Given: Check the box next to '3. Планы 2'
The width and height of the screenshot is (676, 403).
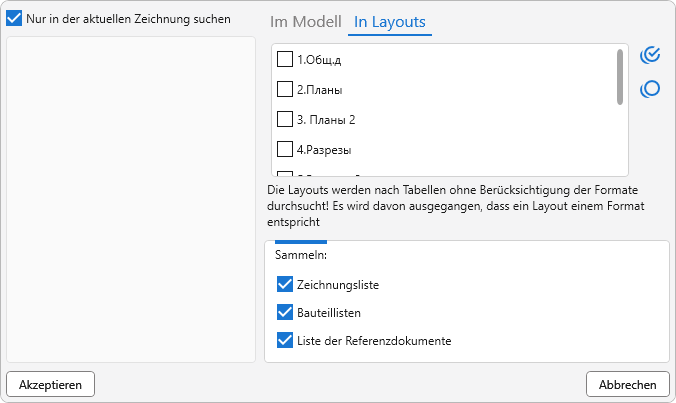Looking at the screenshot, I should click(285, 119).
